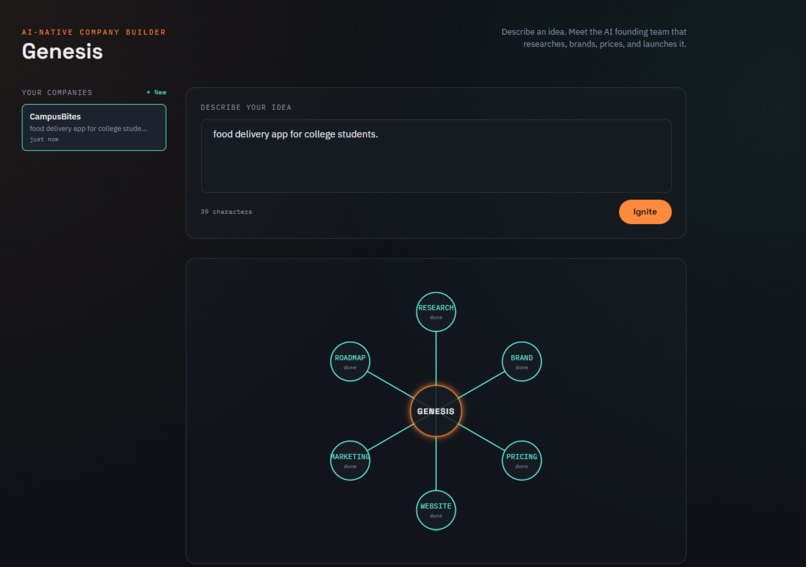Click the "39 characters" counter

tap(226, 212)
